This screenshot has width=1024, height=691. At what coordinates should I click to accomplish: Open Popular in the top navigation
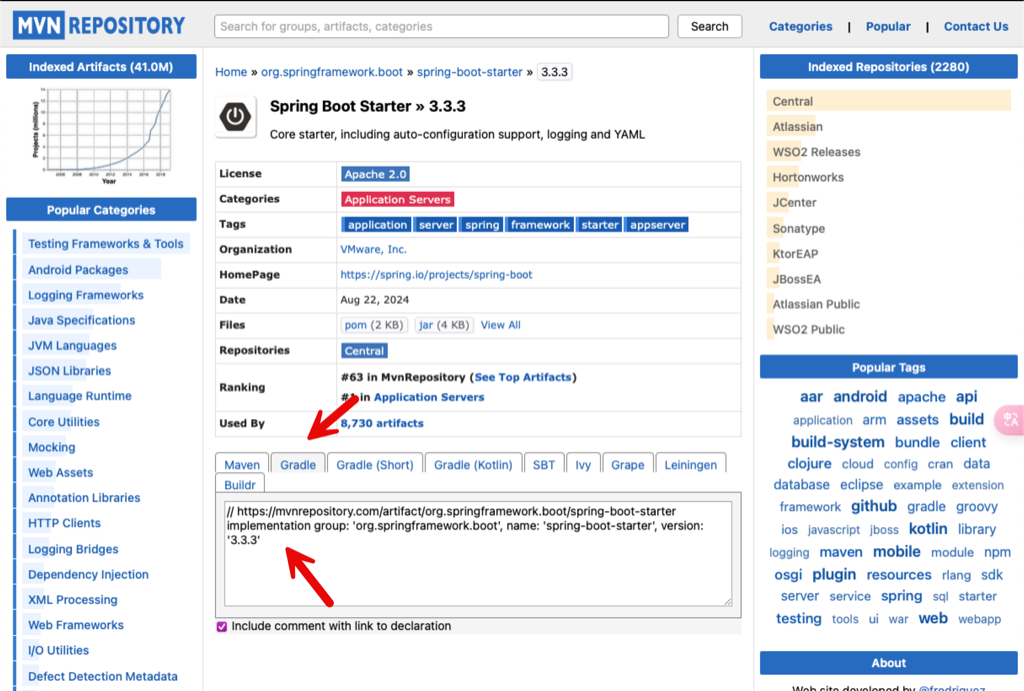(x=888, y=26)
